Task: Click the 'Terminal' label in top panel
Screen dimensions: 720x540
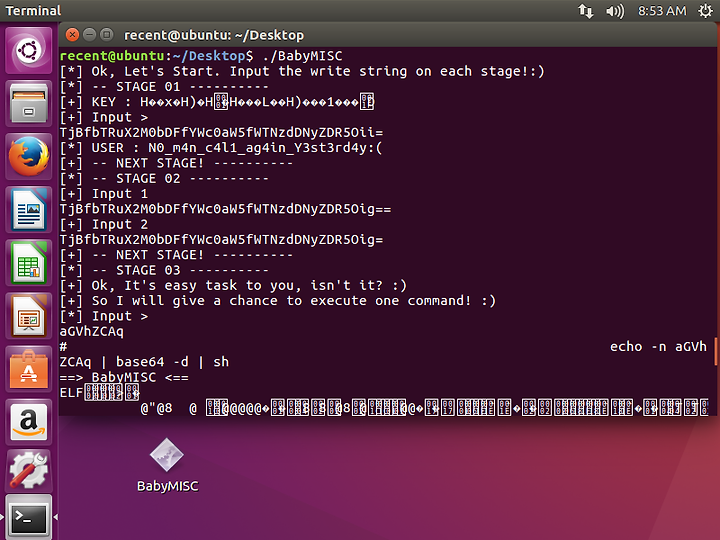Action: [33, 11]
